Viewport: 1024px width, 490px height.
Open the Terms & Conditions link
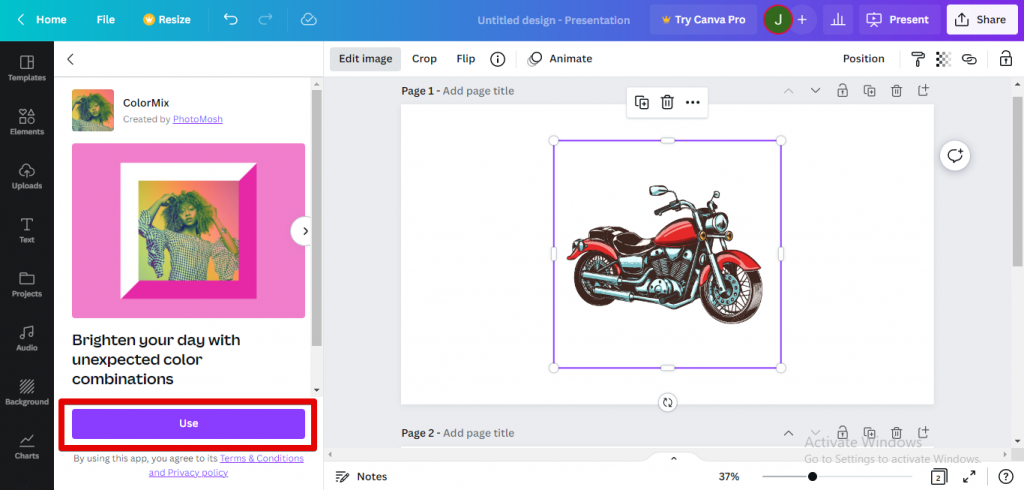tap(261, 458)
